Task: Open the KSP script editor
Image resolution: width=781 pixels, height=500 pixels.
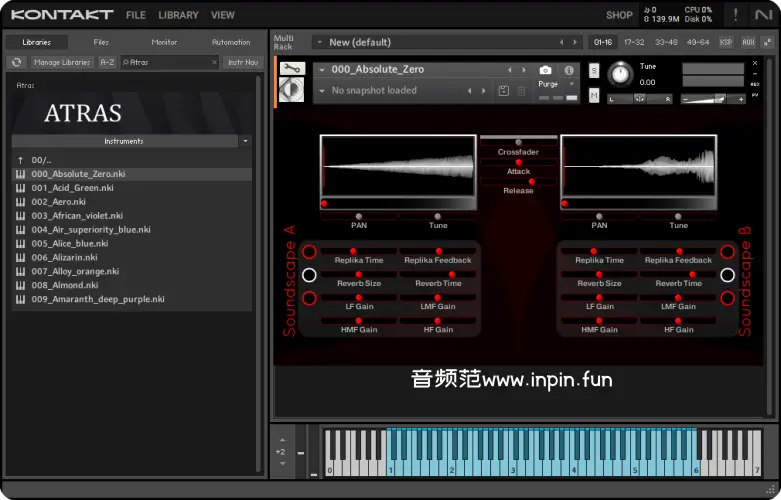Action: [x=725, y=42]
